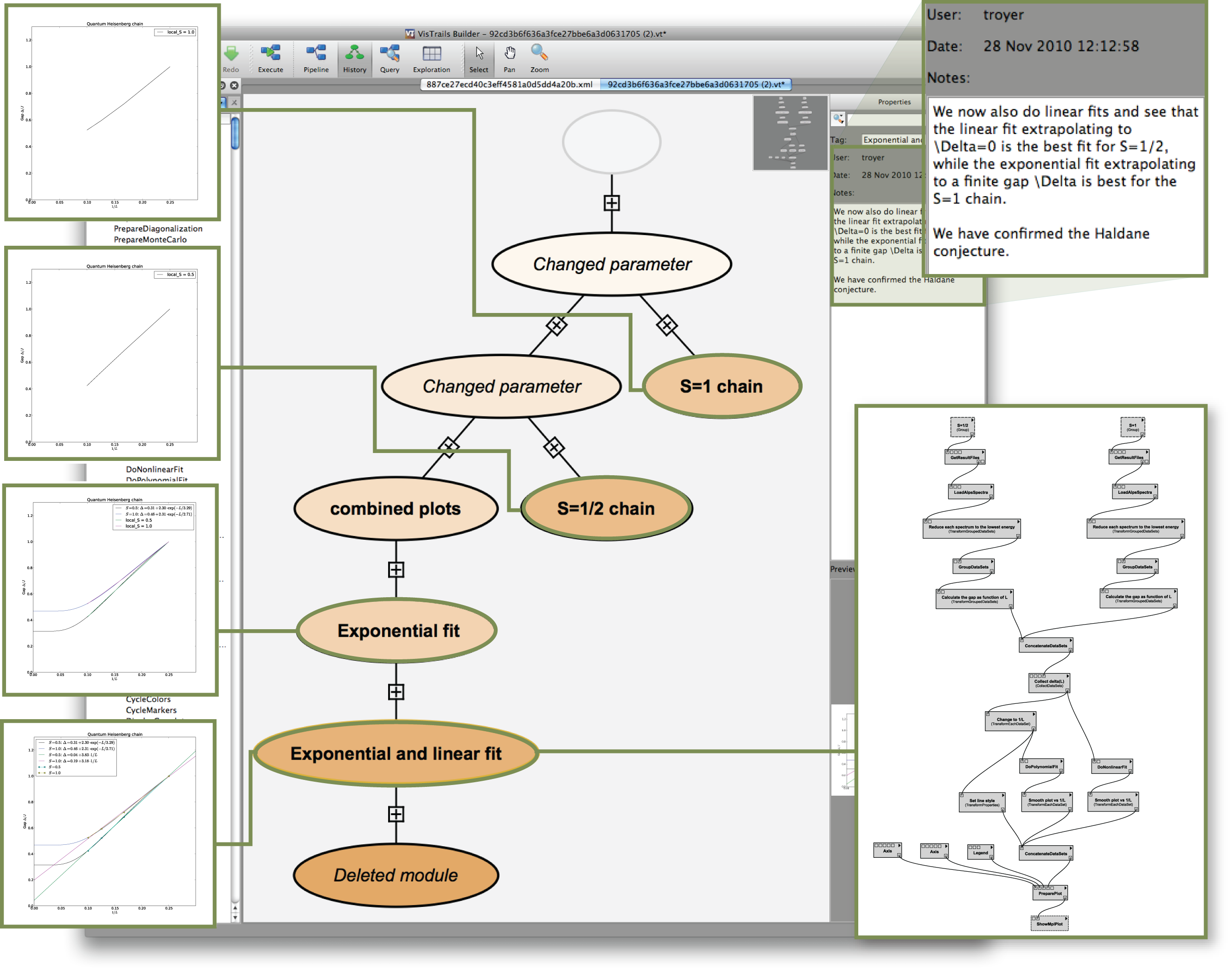The height and width of the screenshot is (970, 1232).
Task: Expand collapsed versions above top Changed parameter
Action: pos(612,203)
